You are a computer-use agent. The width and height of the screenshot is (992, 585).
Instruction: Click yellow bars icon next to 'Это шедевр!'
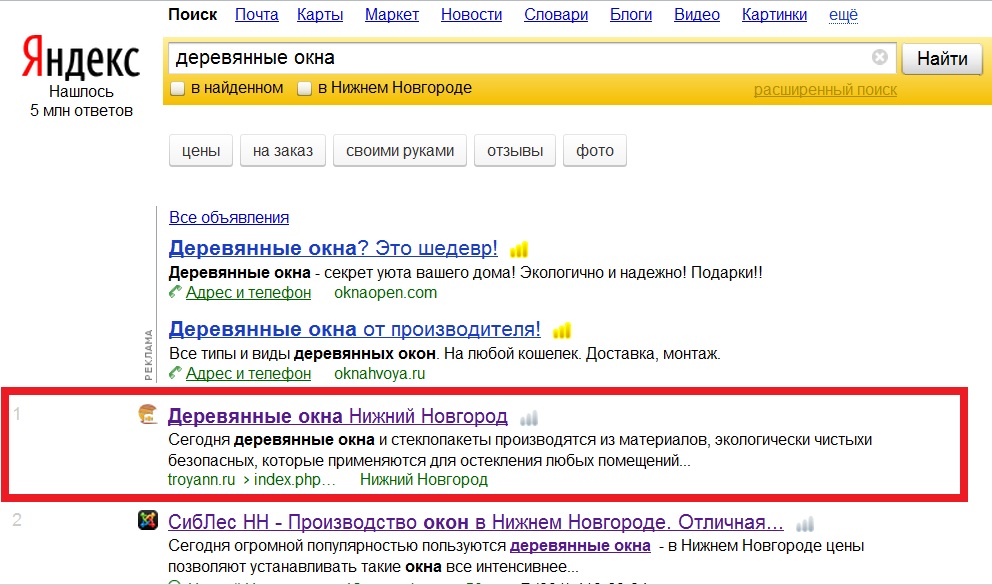(x=519, y=250)
